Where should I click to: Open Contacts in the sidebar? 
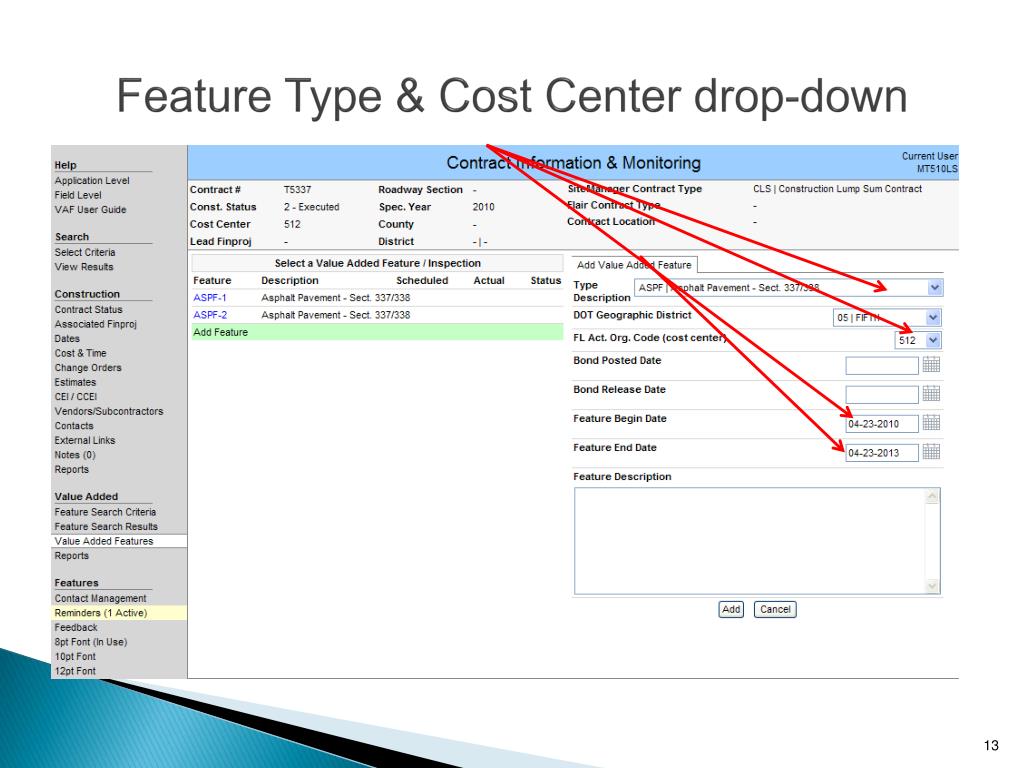[x=74, y=426]
